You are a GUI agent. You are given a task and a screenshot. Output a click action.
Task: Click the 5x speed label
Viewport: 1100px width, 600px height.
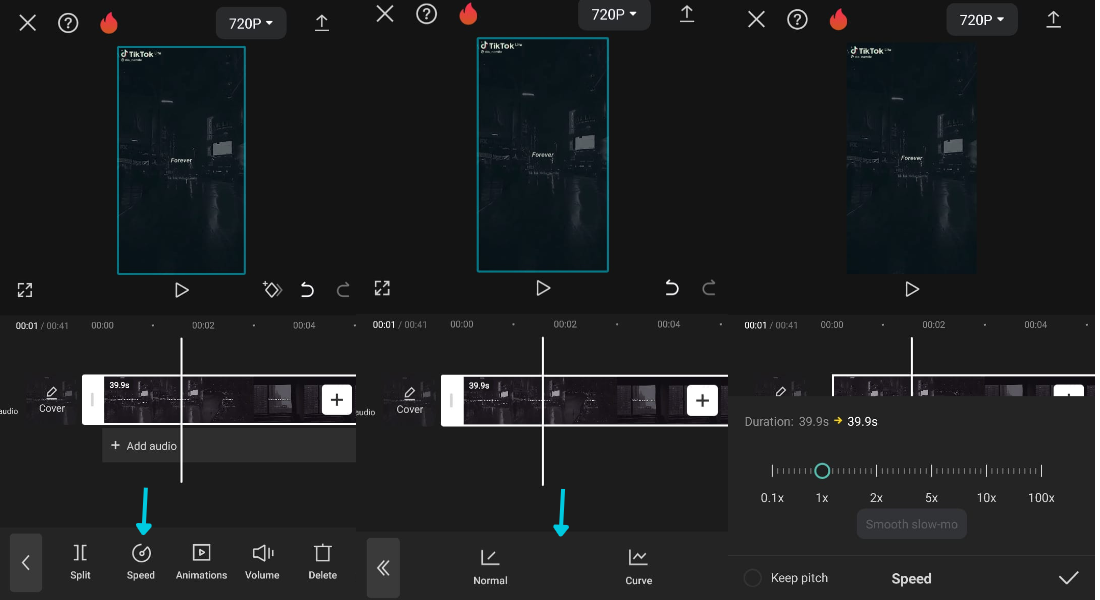931,498
